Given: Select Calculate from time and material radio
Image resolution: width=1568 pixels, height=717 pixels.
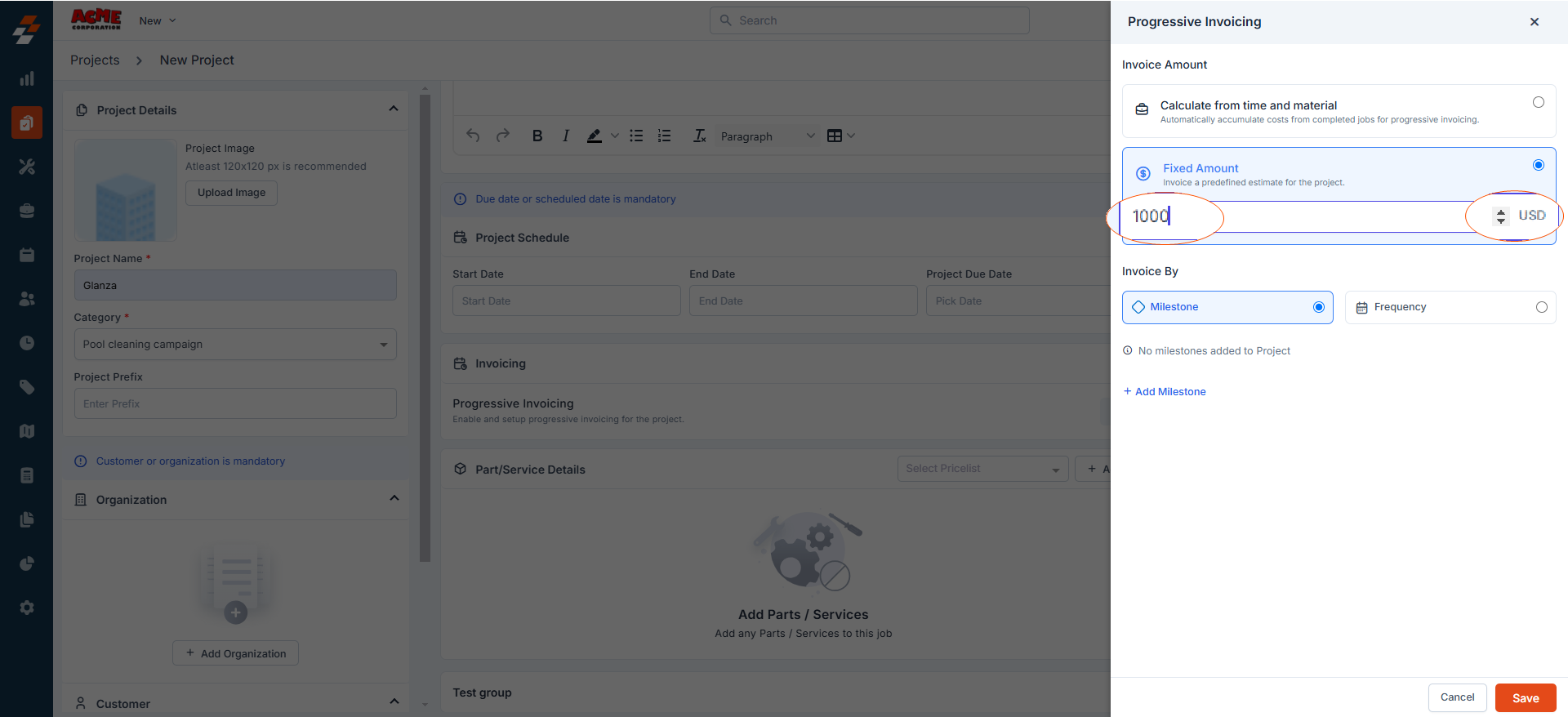Looking at the screenshot, I should tap(1539, 102).
